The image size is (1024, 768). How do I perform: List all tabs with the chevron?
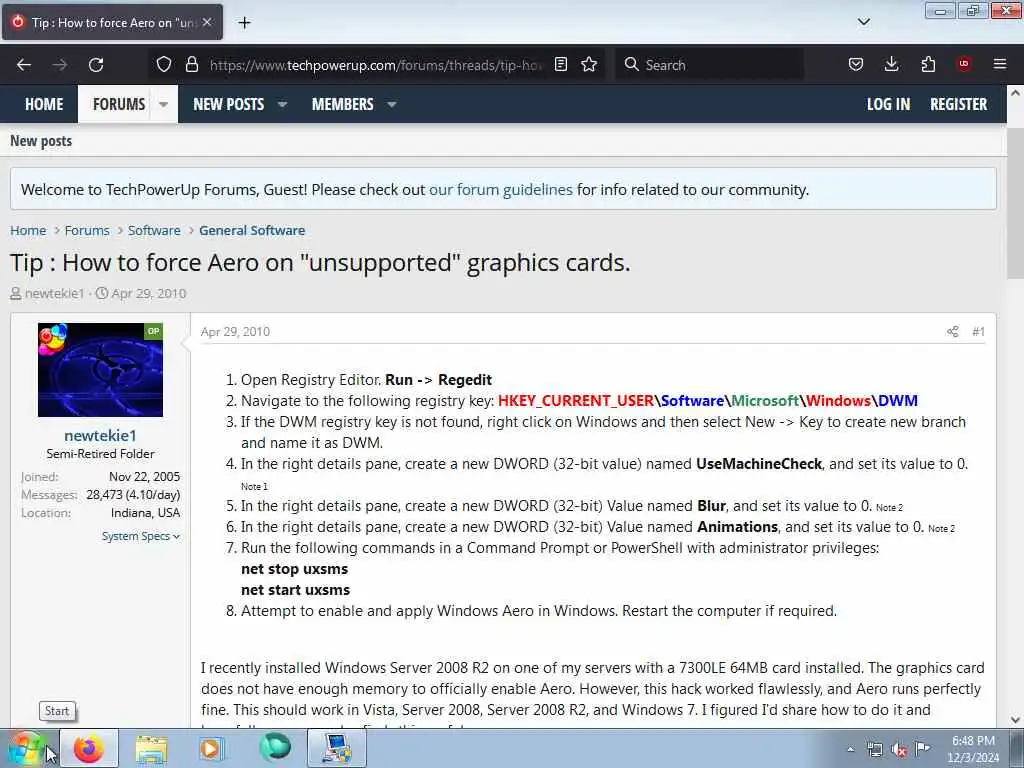coord(864,22)
